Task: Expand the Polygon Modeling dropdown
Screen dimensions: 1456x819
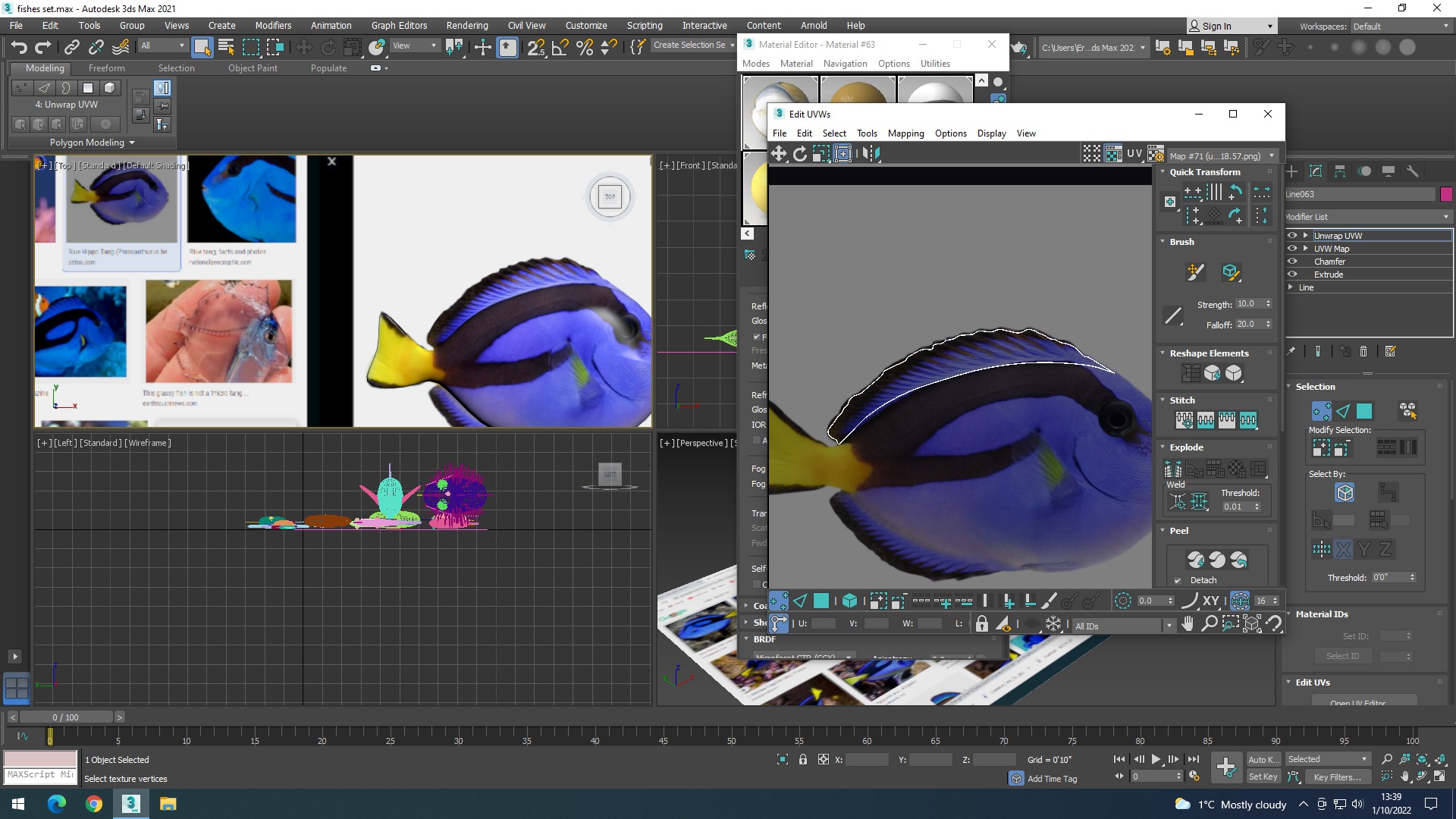Action: [x=92, y=143]
